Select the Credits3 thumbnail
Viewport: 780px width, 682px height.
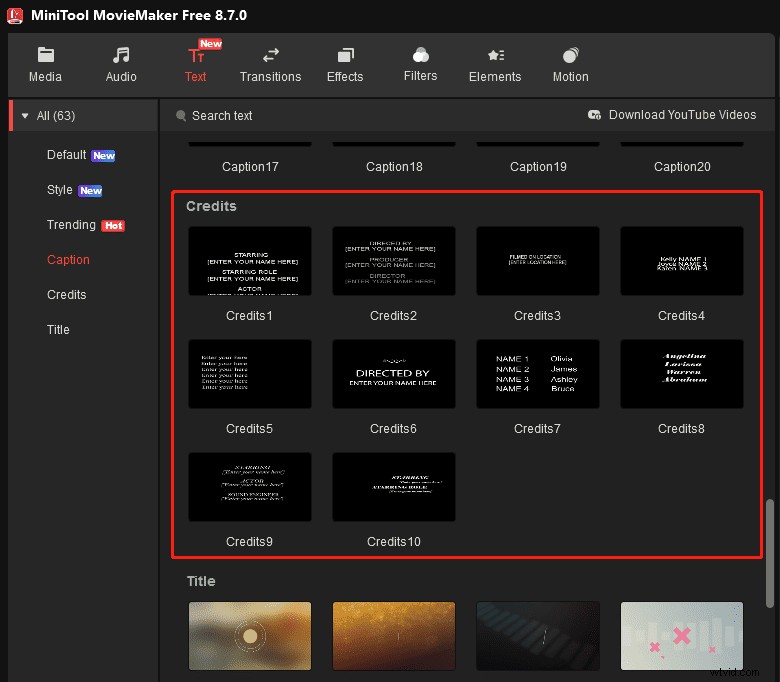[x=538, y=261]
